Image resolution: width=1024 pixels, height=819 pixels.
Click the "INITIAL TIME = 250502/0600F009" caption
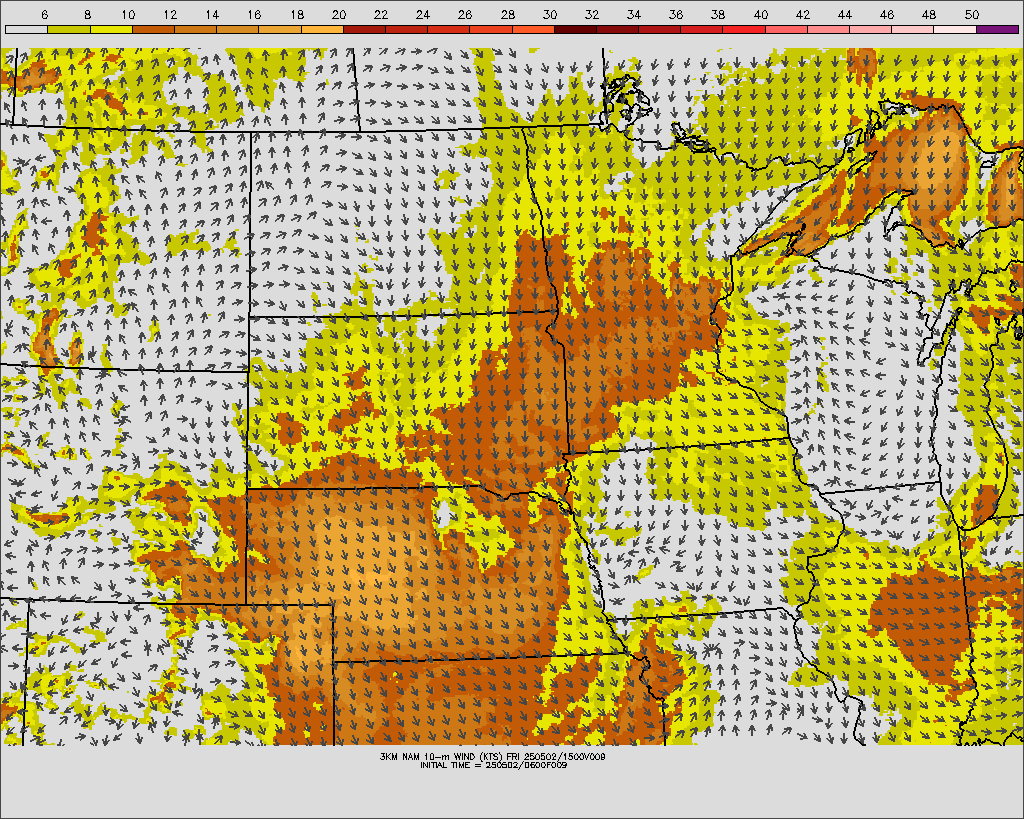[493, 765]
